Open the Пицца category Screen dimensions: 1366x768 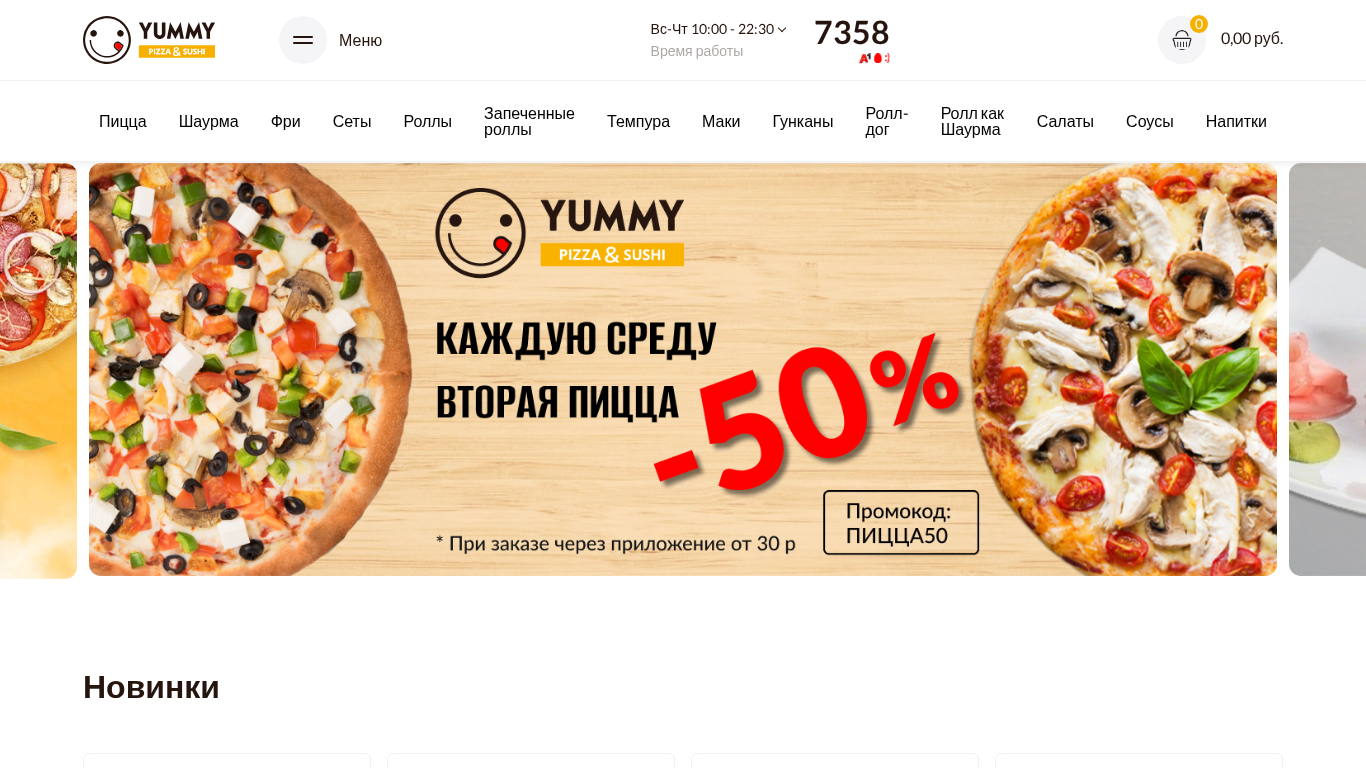click(x=123, y=122)
